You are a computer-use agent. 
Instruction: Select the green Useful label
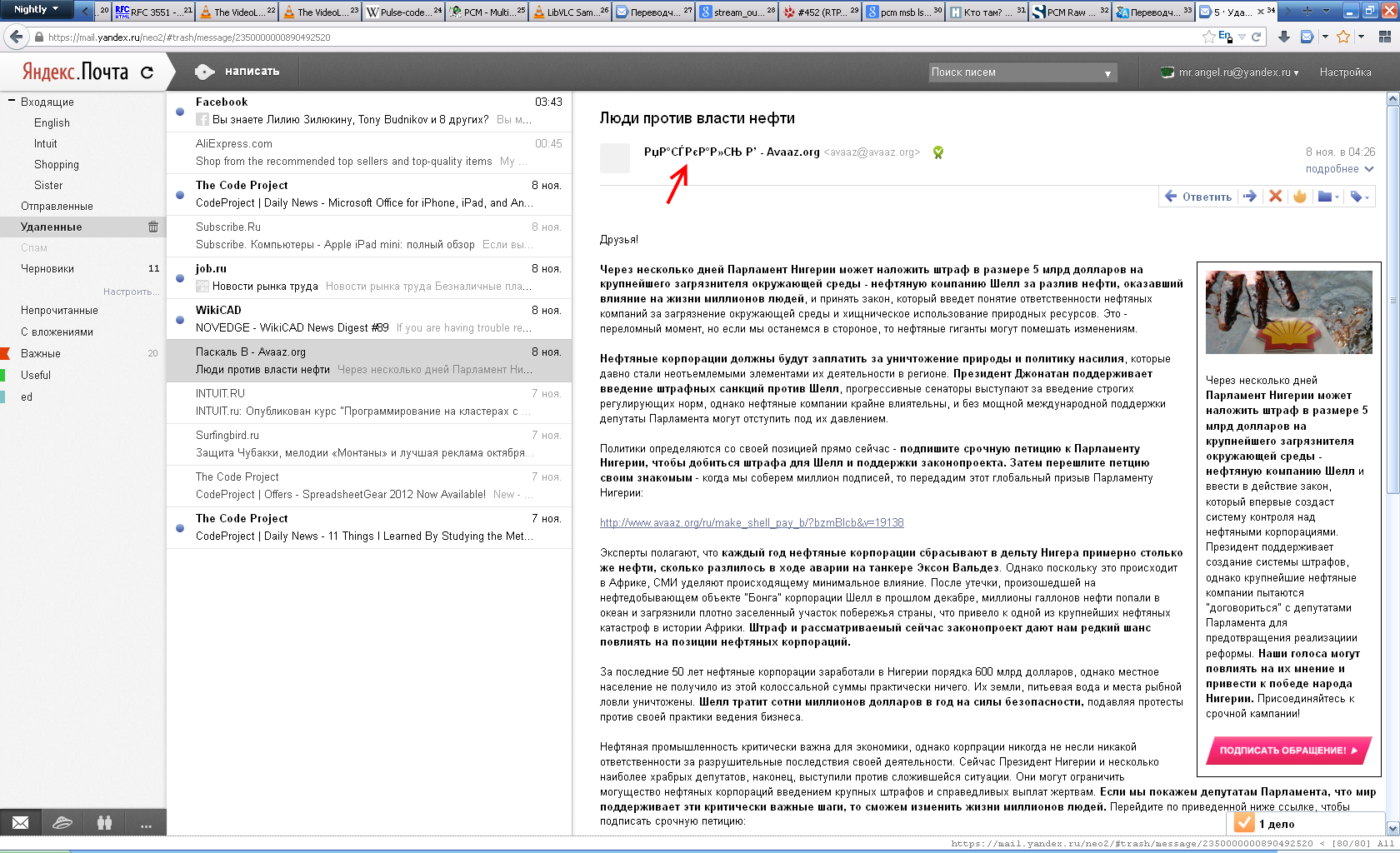point(36,375)
